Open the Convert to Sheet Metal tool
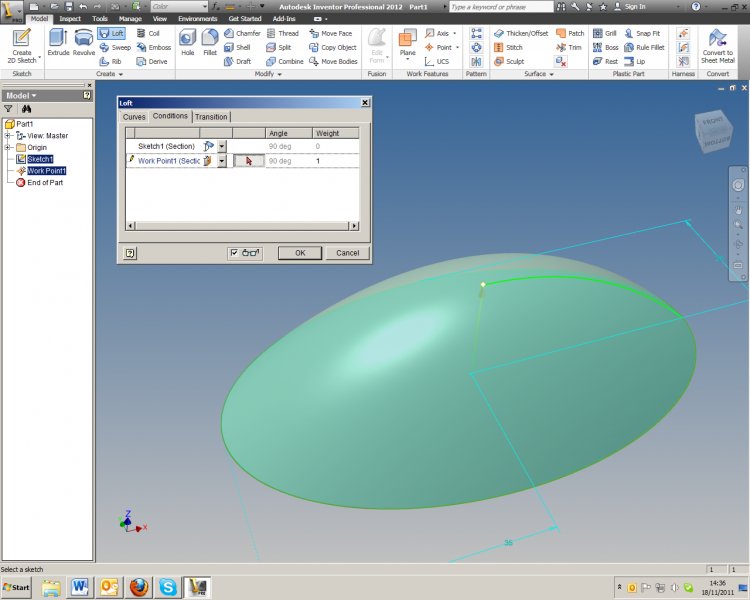This screenshot has width=750, height=600. (717, 45)
